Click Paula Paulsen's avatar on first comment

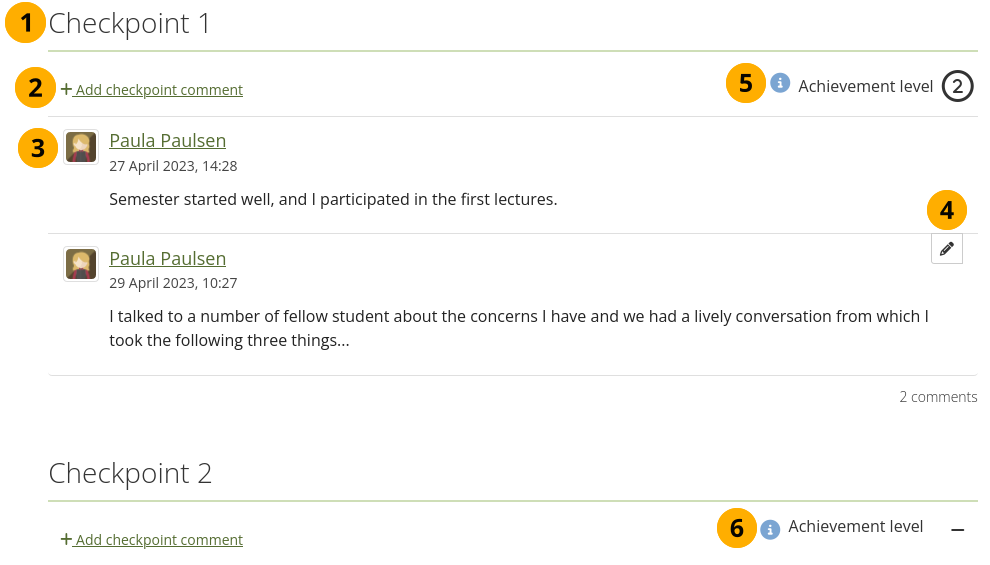81,147
